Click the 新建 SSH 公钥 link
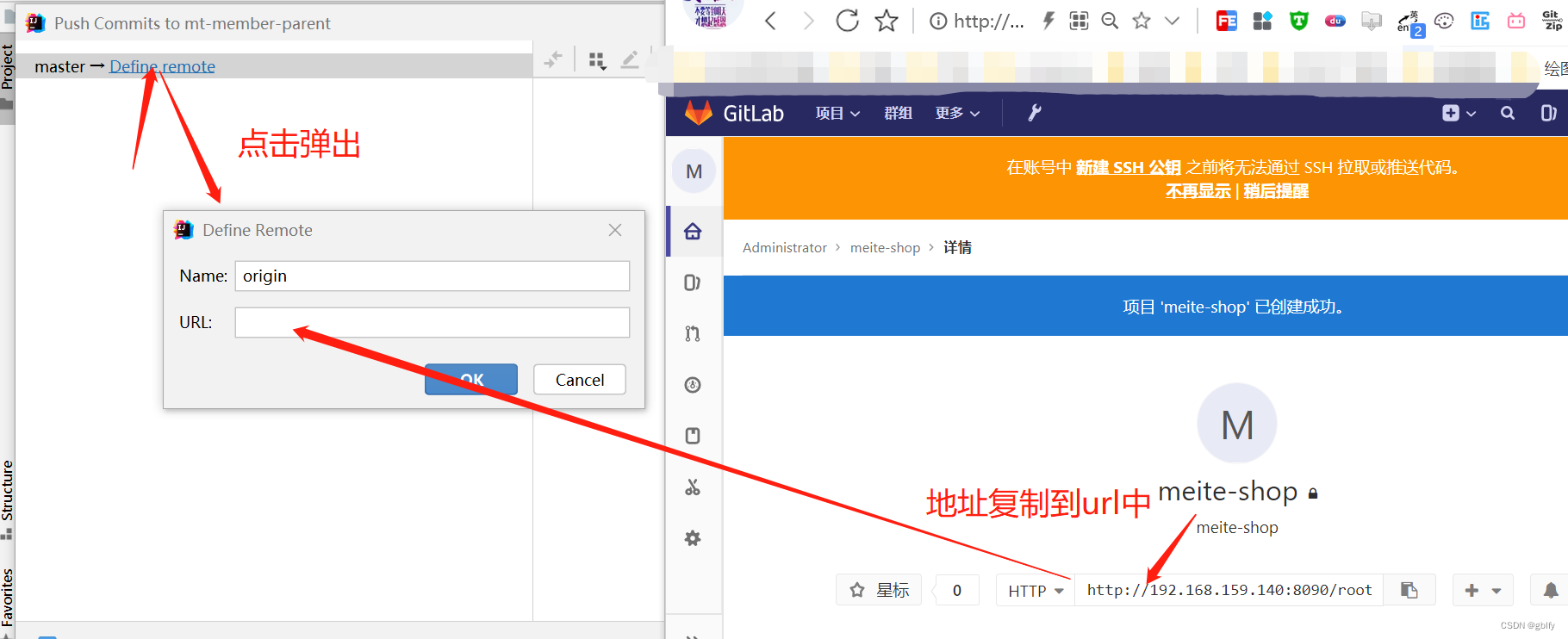 [1128, 167]
